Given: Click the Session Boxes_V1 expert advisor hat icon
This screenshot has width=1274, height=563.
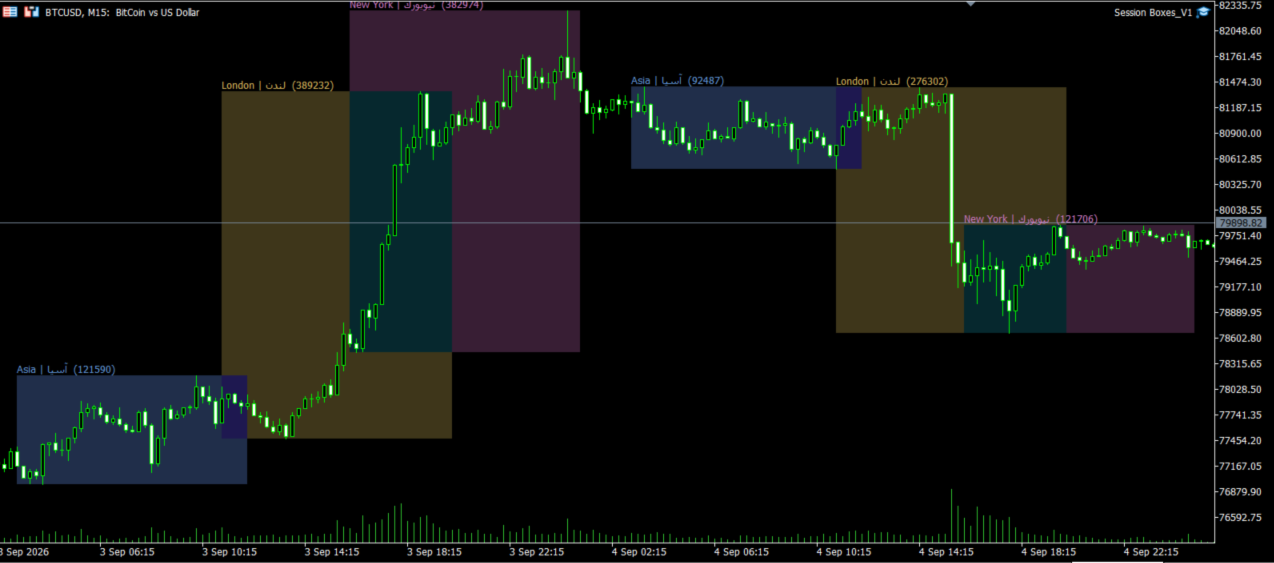Looking at the screenshot, I should pyautogui.click(x=1203, y=12).
